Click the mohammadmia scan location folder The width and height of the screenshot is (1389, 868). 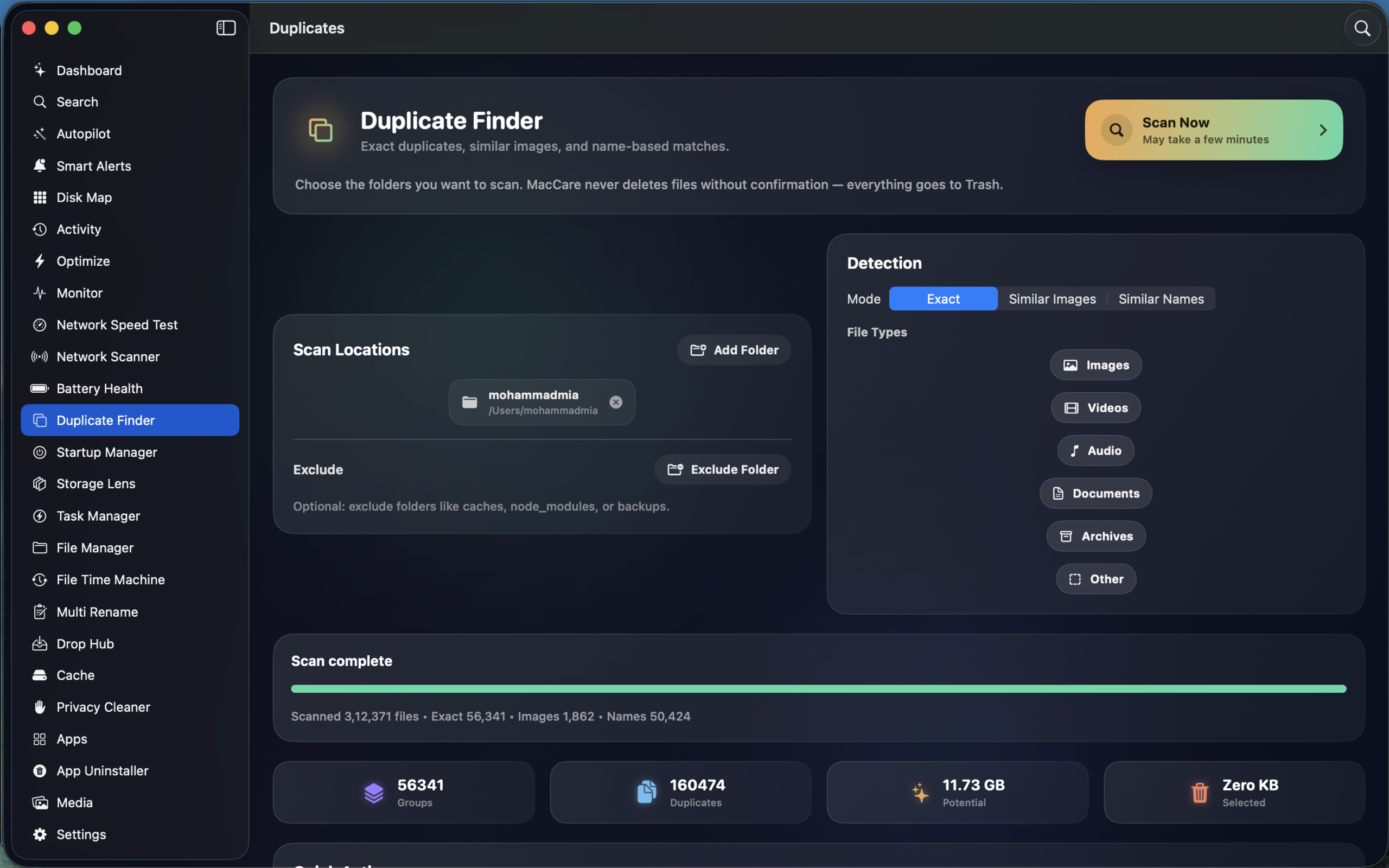pyautogui.click(x=542, y=402)
